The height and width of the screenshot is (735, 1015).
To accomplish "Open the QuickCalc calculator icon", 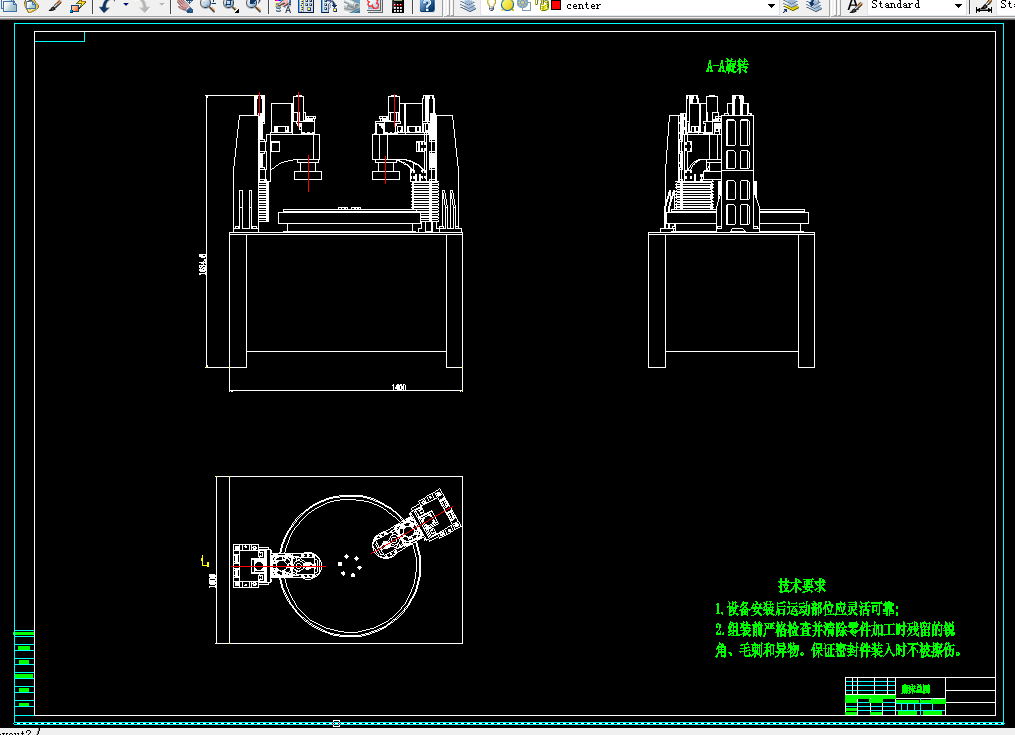I will [398, 6].
